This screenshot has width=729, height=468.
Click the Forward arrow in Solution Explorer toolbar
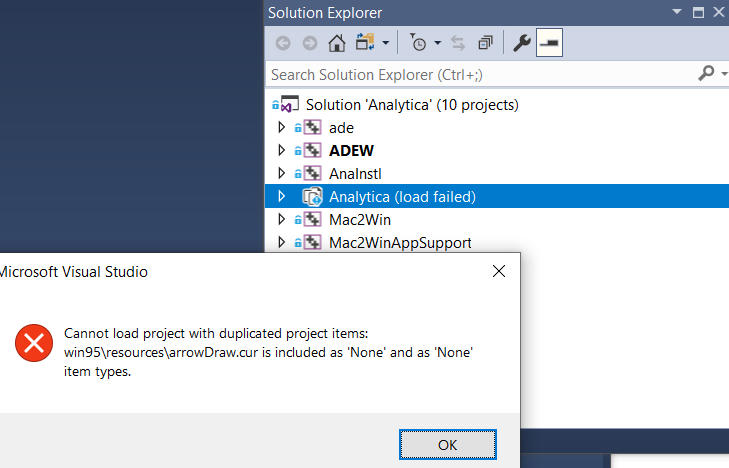click(310, 43)
